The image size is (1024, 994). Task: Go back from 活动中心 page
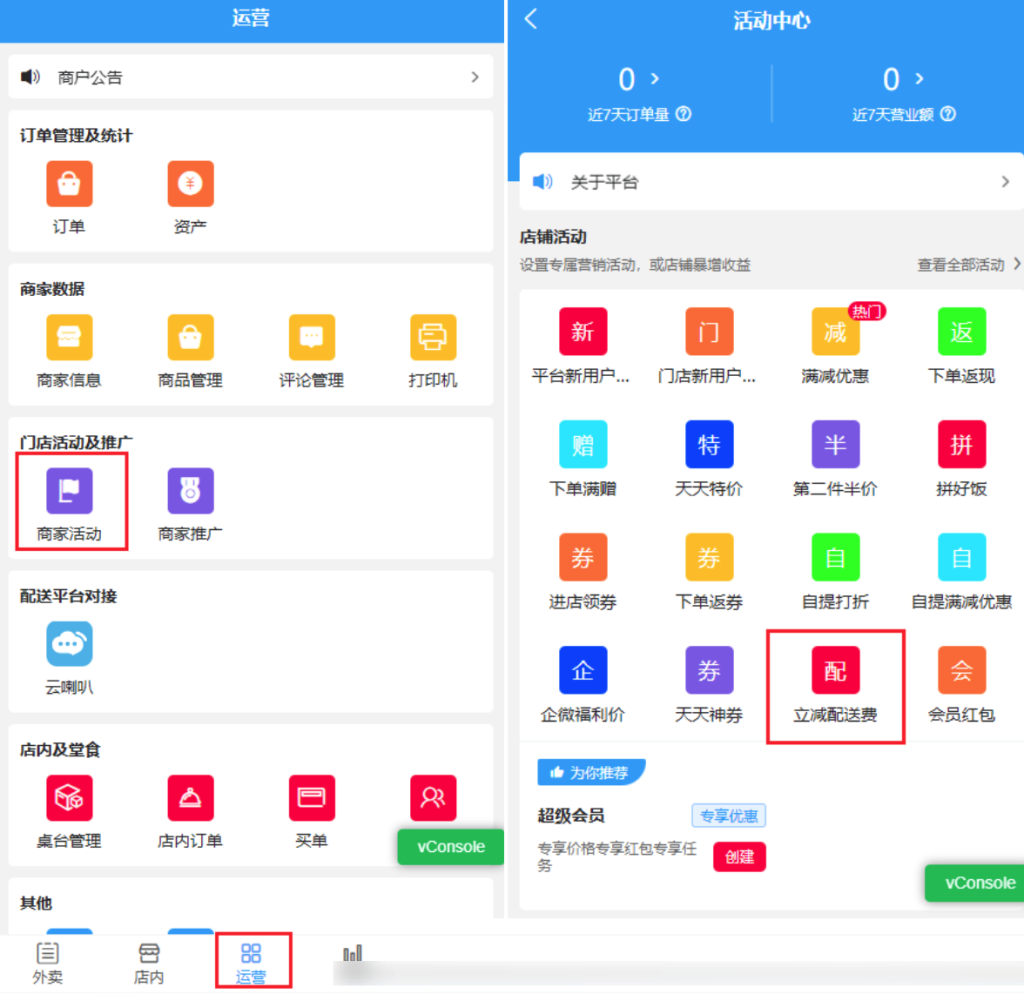[531, 19]
